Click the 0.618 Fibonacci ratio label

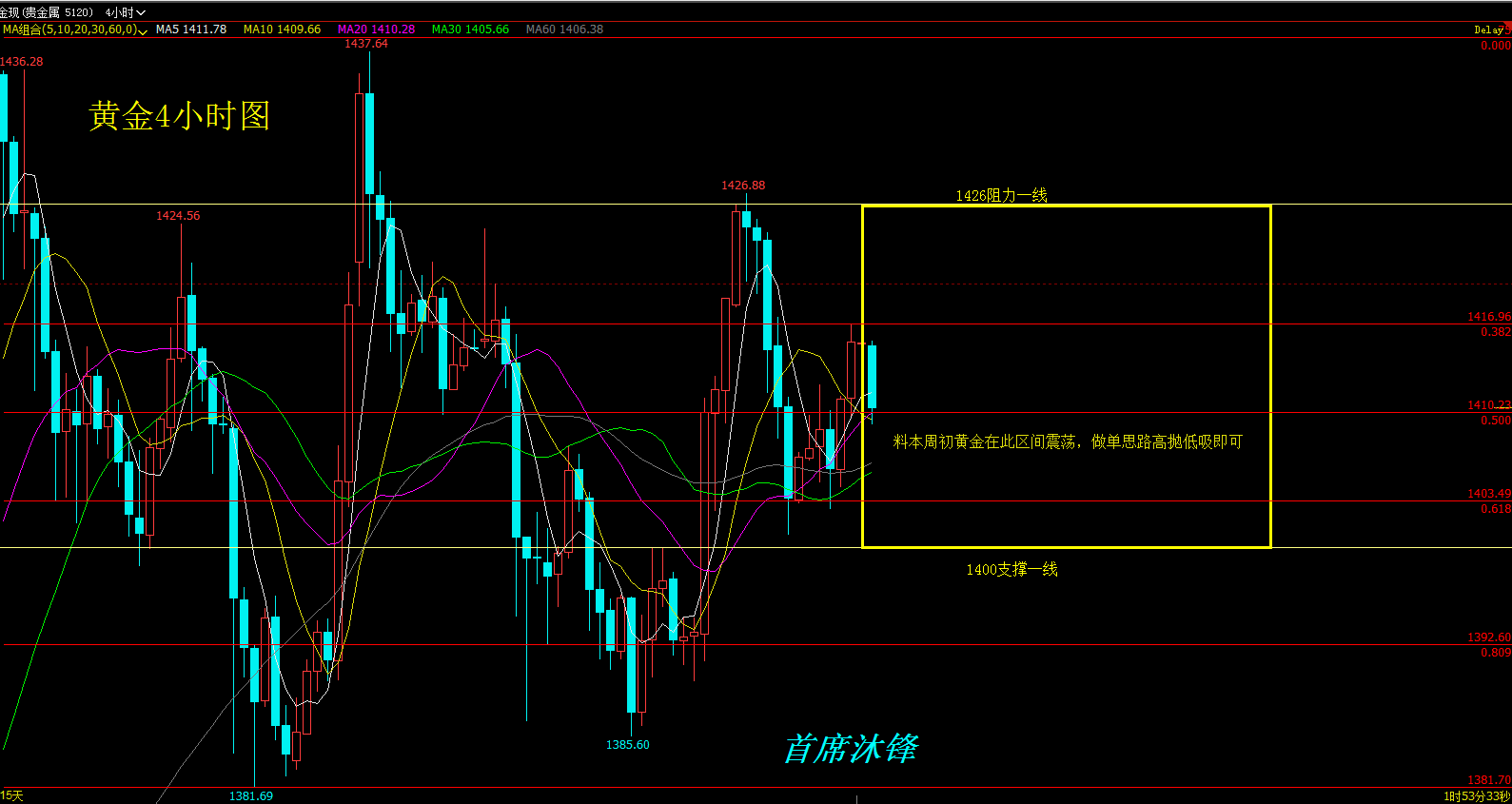point(1496,509)
